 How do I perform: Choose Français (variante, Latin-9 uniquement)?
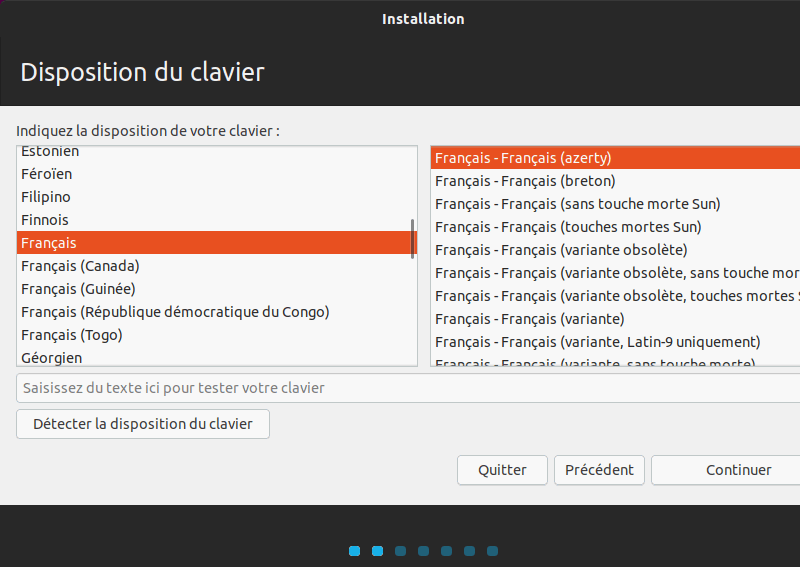click(x=597, y=342)
